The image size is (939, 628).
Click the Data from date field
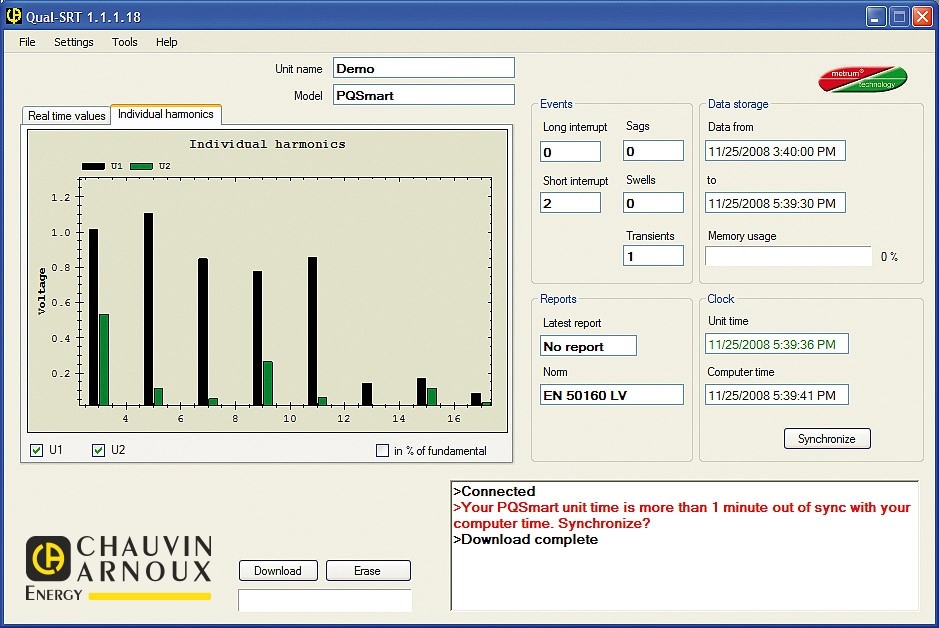click(x=775, y=151)
